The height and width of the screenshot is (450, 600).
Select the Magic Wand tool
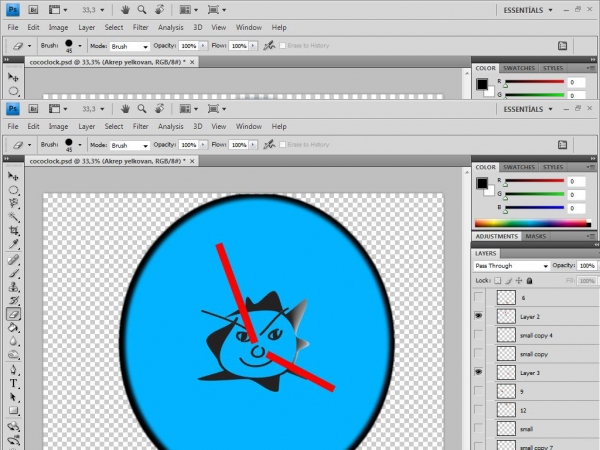click(13, 217)
